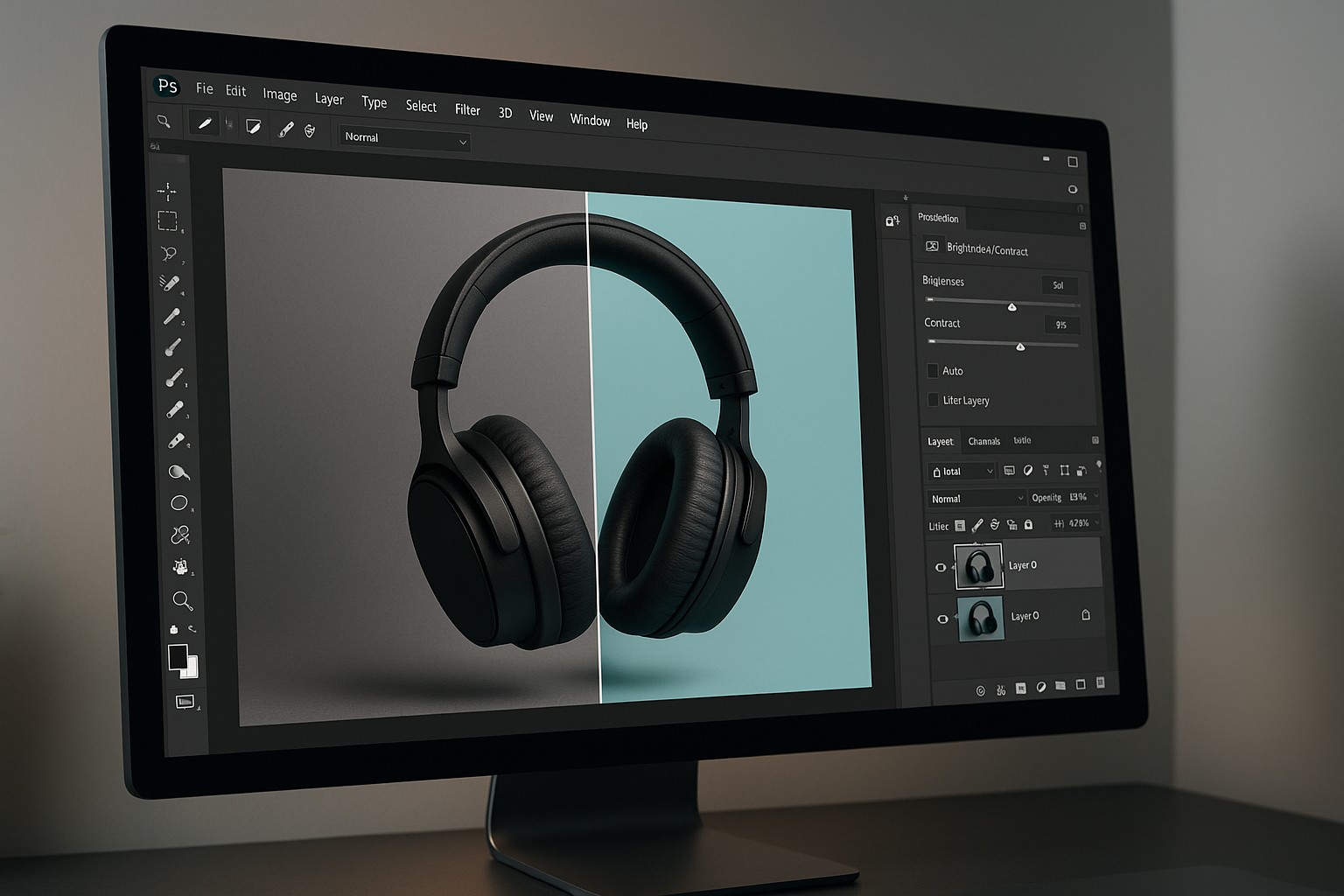
Task: Toggle lock image pixels brush icon
Action: pyautogui.click(x=977, y=525)
